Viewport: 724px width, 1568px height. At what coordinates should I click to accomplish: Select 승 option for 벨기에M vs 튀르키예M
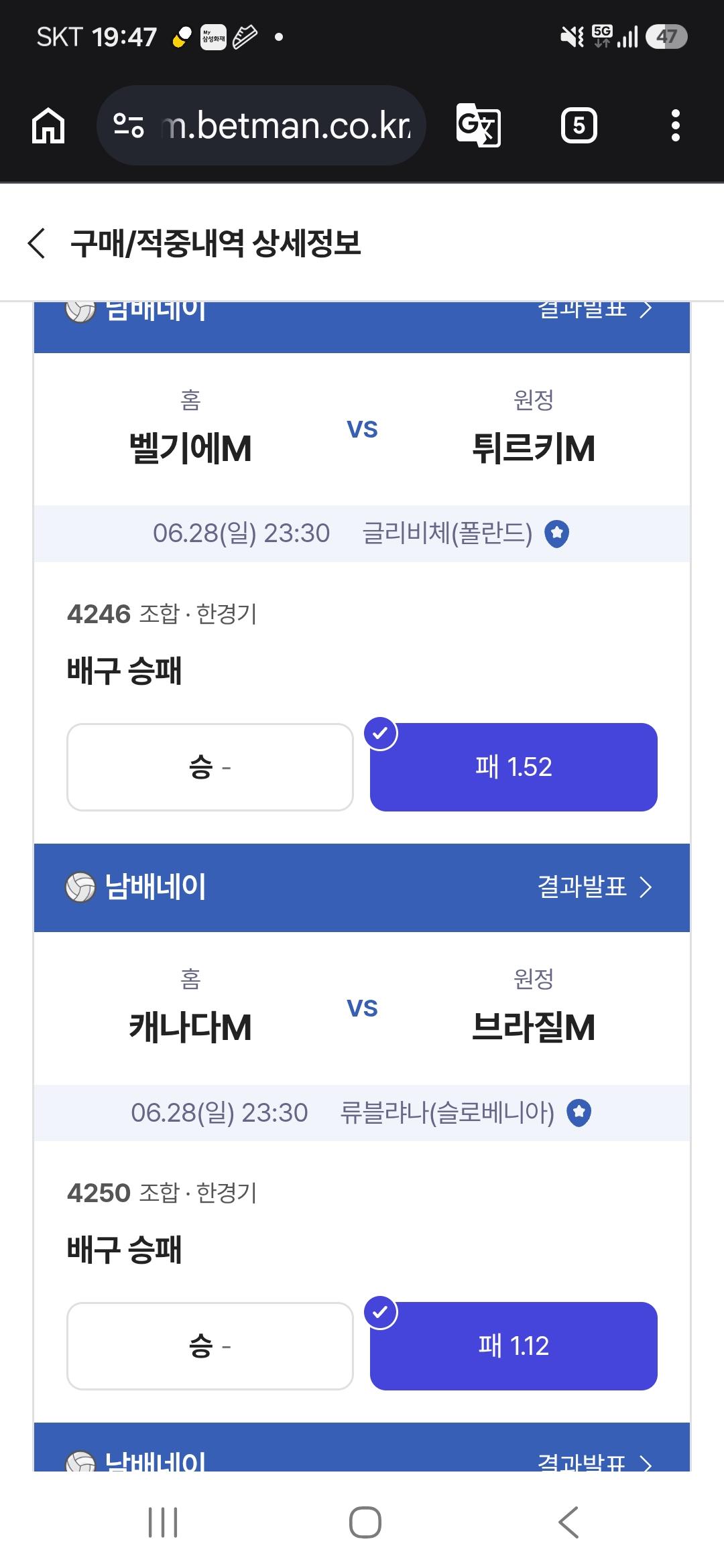pos(210,767)
